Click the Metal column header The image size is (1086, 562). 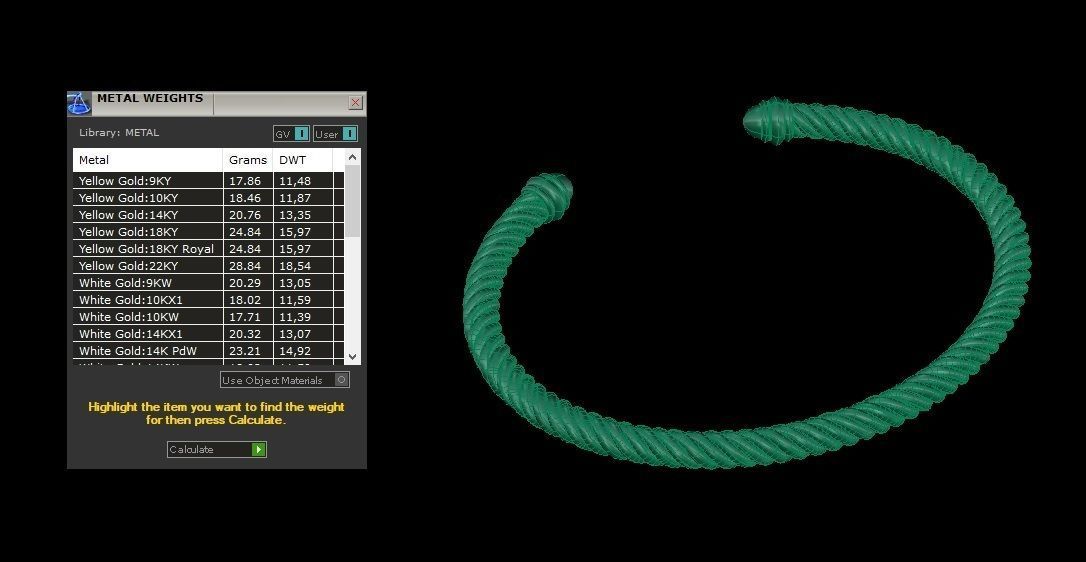tap(148, 160)
